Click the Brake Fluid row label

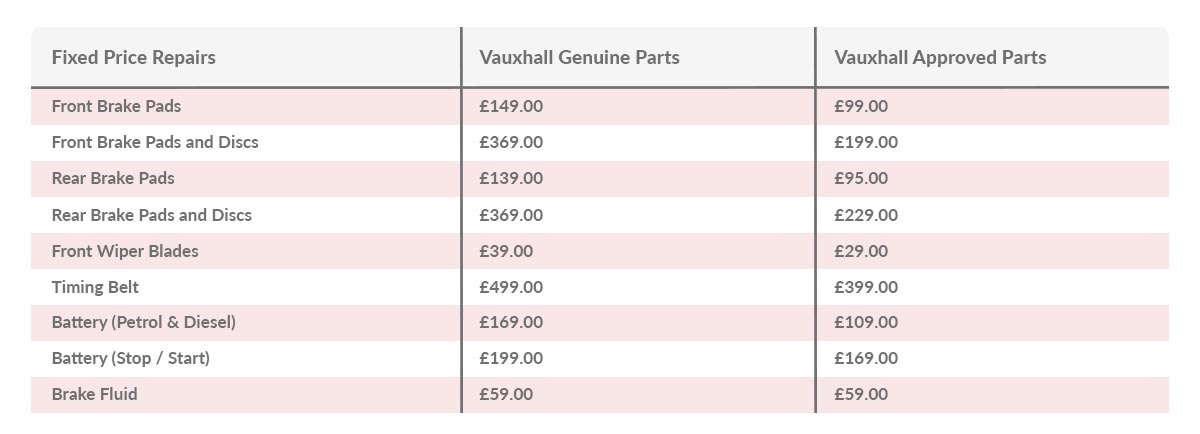tap(95, 394)
